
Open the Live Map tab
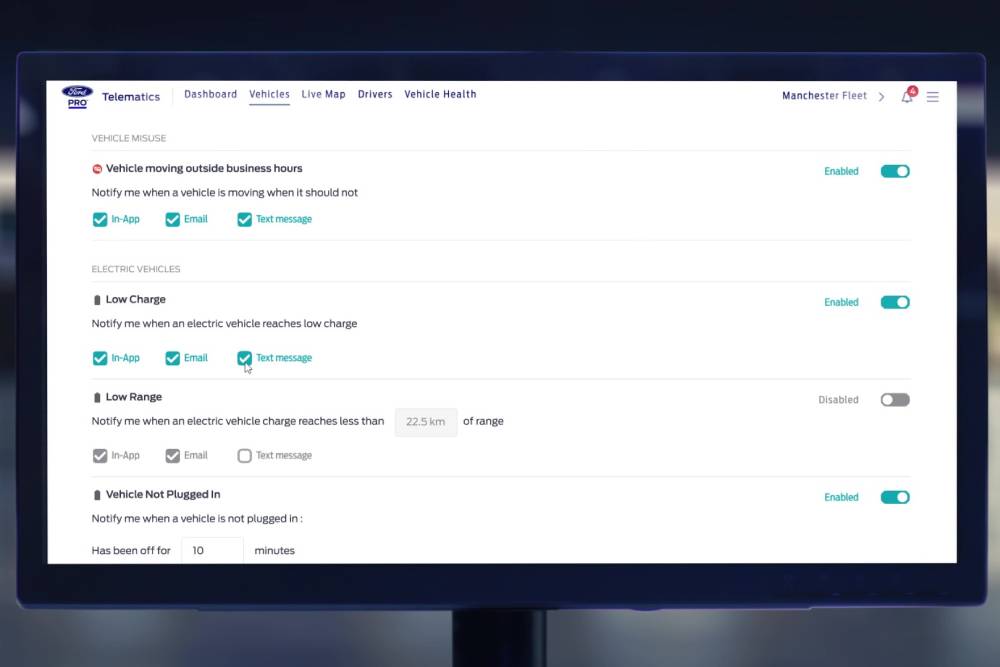click(323, 95)
